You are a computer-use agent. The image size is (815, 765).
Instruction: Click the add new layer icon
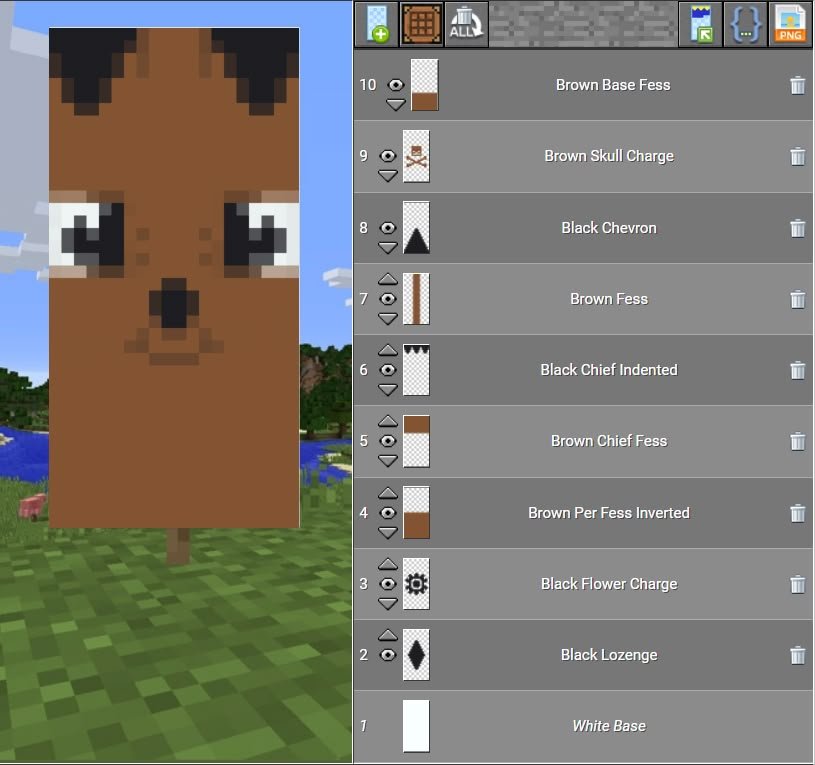[377, 25]
